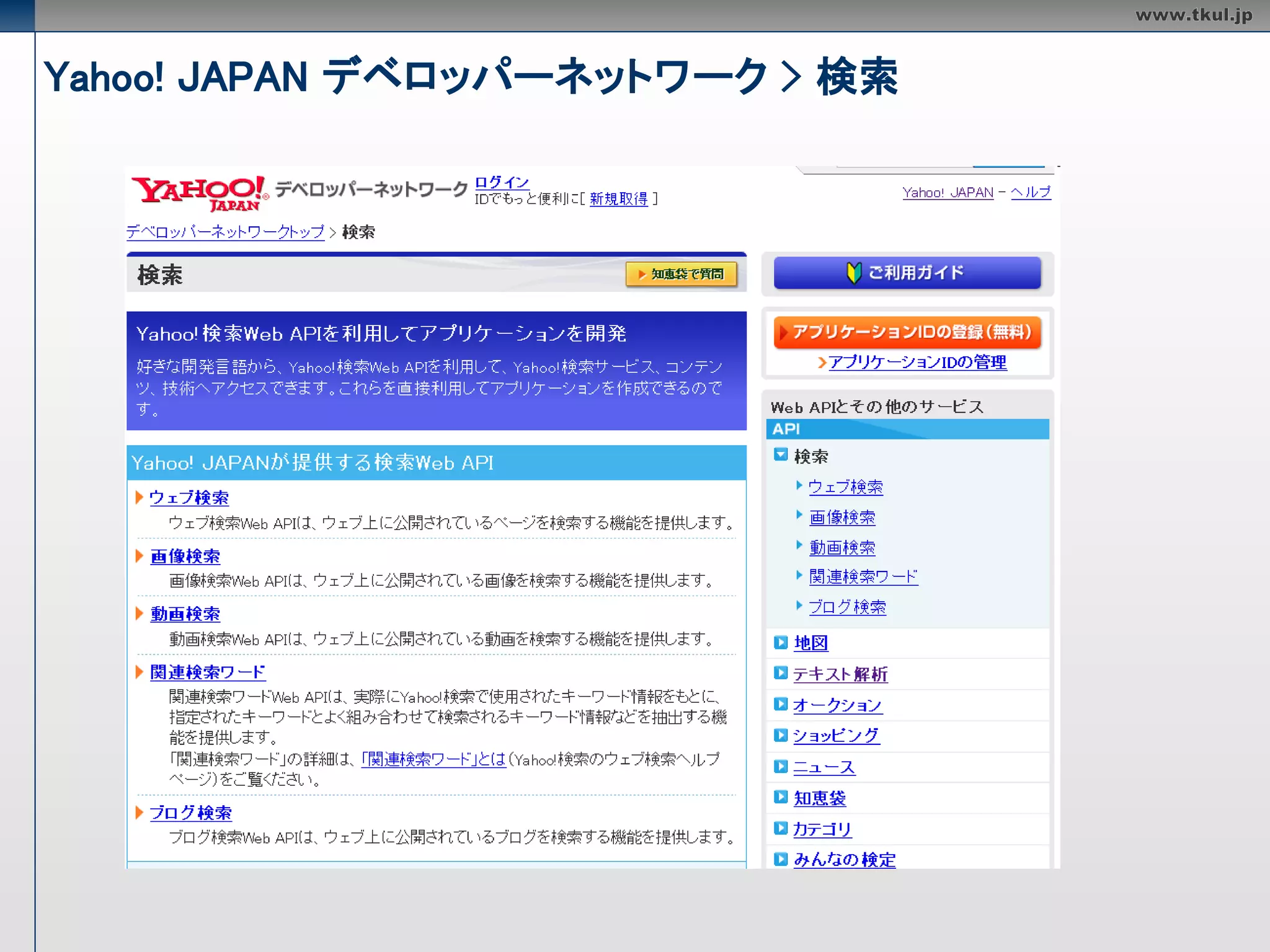Collapse the 検索 category in the API sidebar
The image size is (1270, 952).
[781, 455]
